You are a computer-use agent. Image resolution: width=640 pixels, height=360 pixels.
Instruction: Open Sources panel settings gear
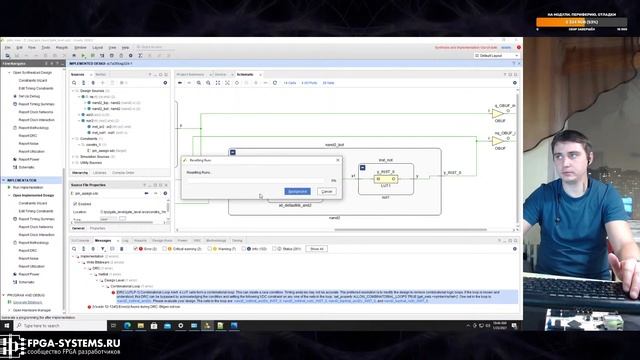point(165,83)
